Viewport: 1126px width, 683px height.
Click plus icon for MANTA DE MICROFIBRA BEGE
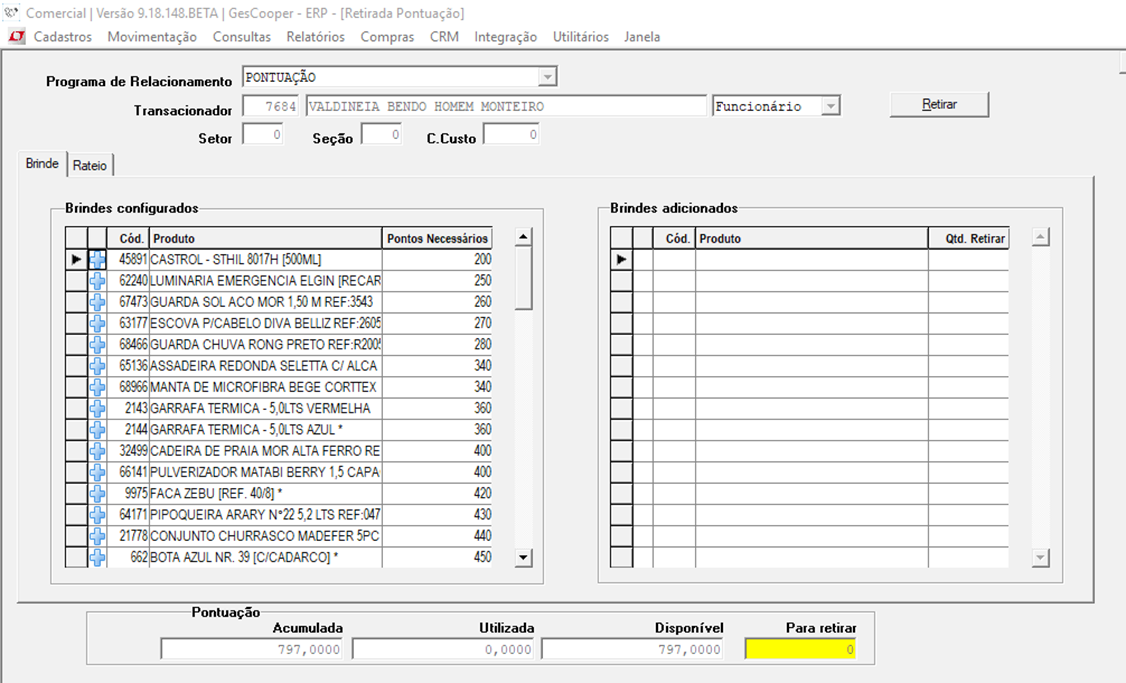click(97, 387)
